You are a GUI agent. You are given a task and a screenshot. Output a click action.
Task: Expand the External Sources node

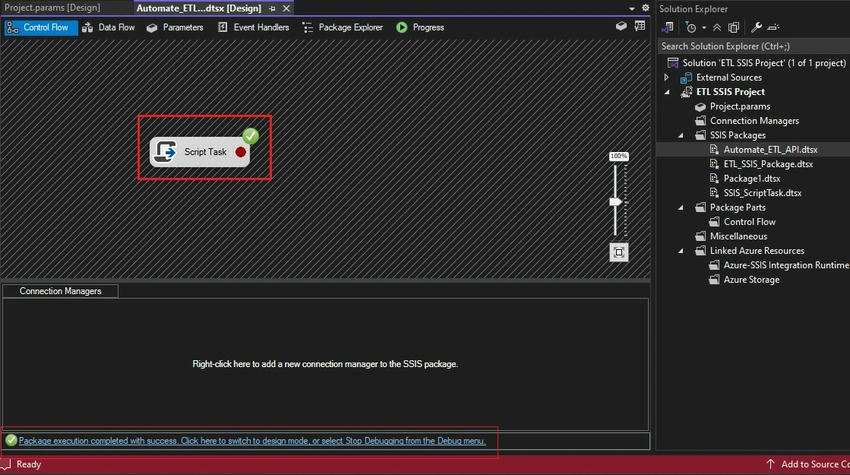(x=667, y=78)
